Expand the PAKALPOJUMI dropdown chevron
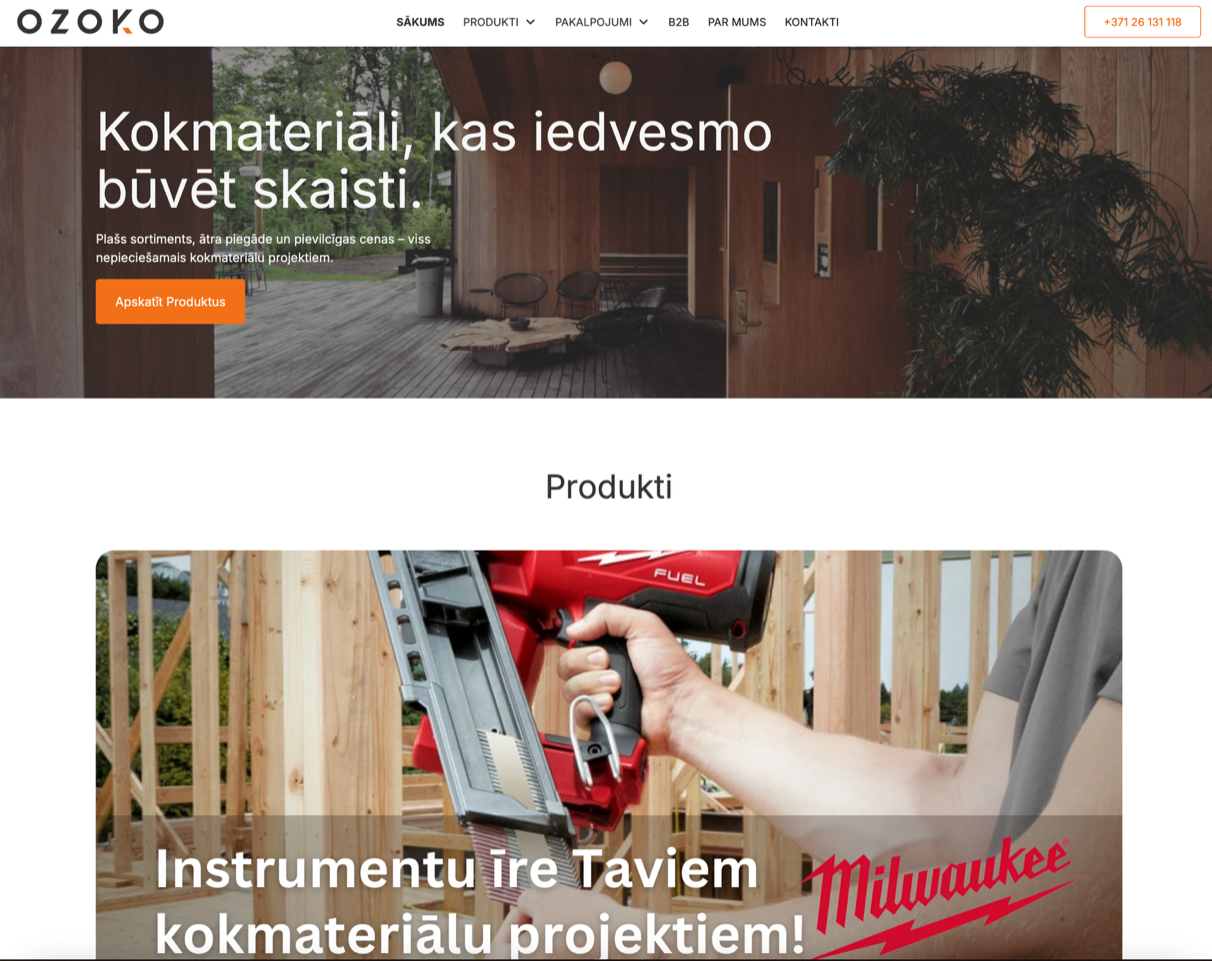The height and width of the screenshot is (961, 1212). point(643,22)
